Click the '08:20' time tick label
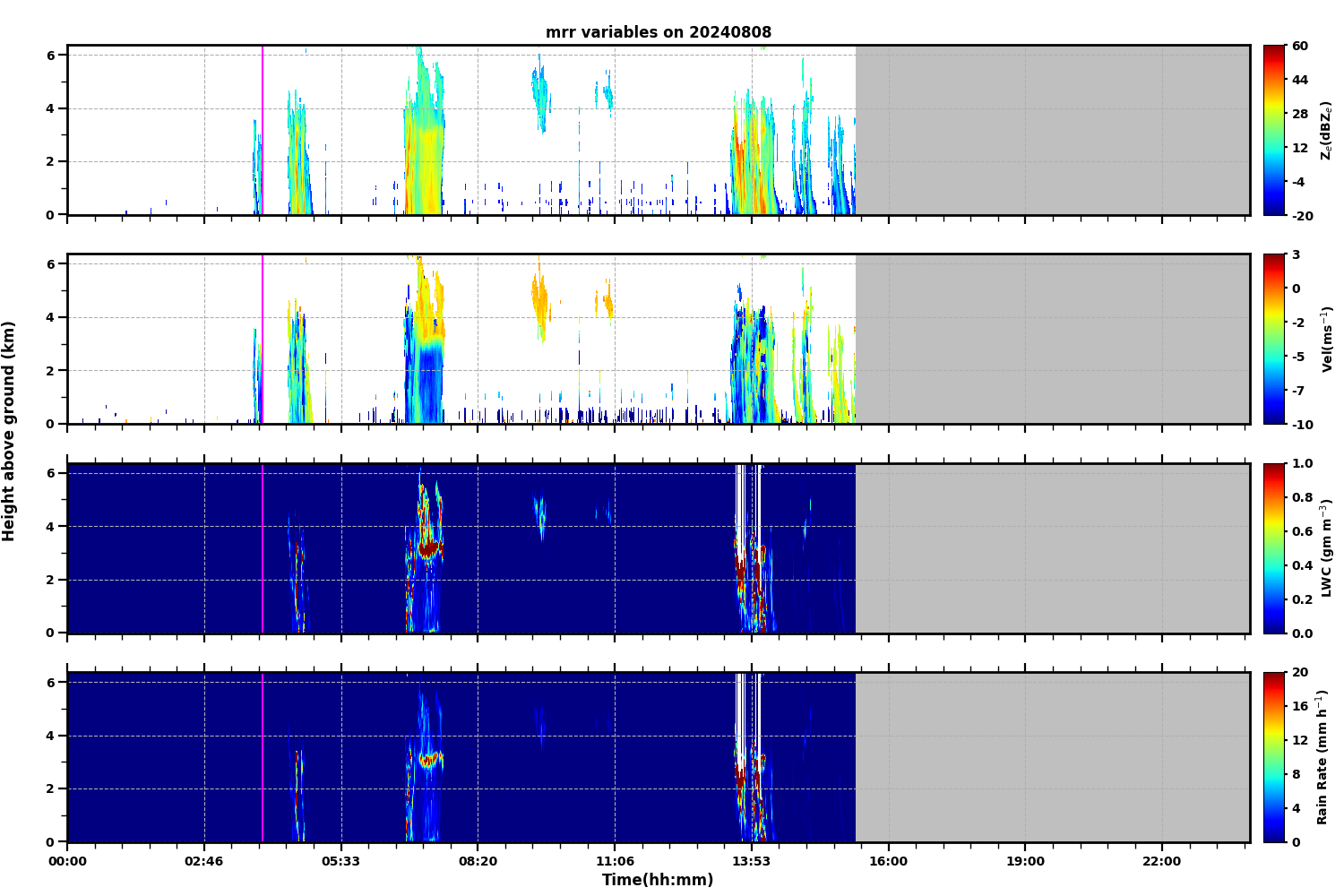The image size is (1344, 896). 478,862
